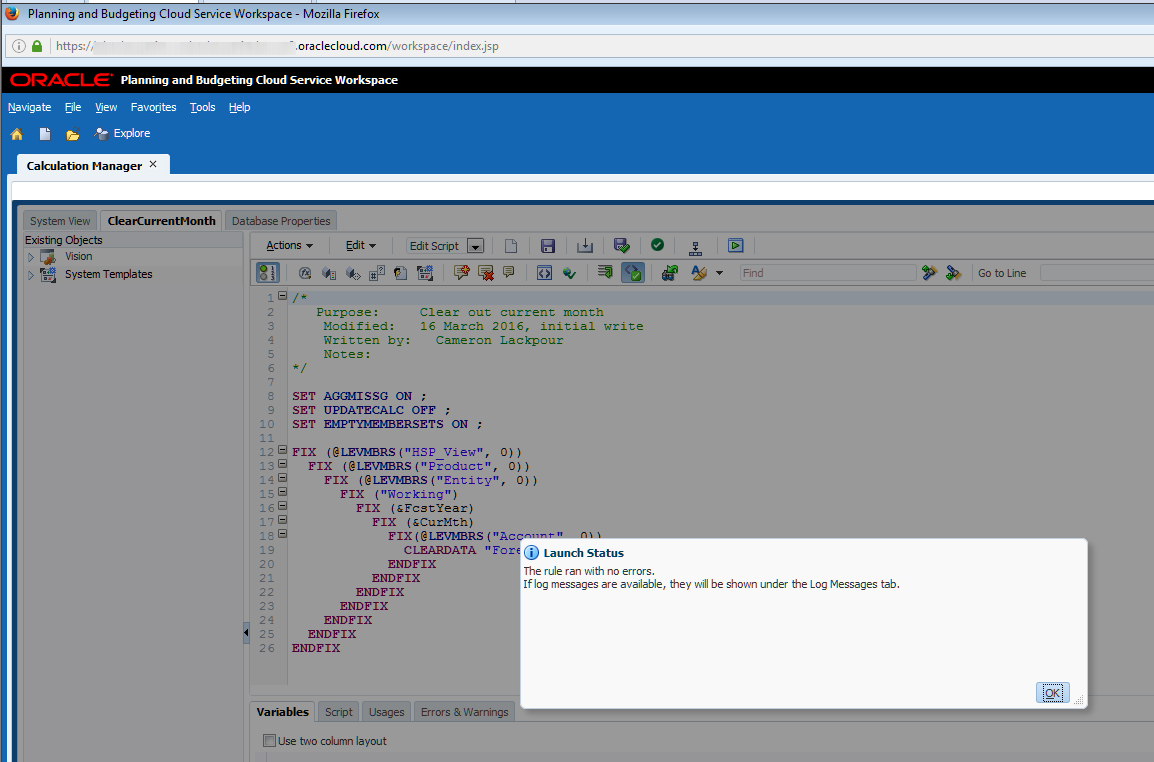The height and width of the screenshot is (762, 1154).
Task: Switch to the Database Properties tab
Action: (281, 221)
